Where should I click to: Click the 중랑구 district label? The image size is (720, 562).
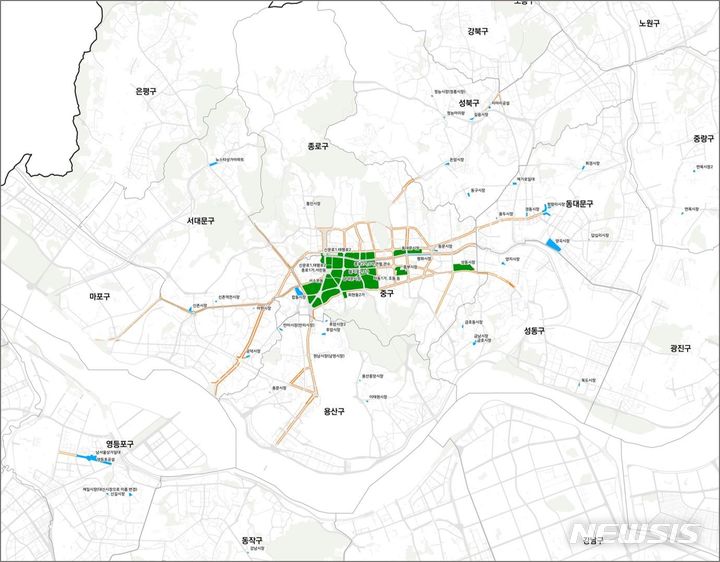[704, 138]
